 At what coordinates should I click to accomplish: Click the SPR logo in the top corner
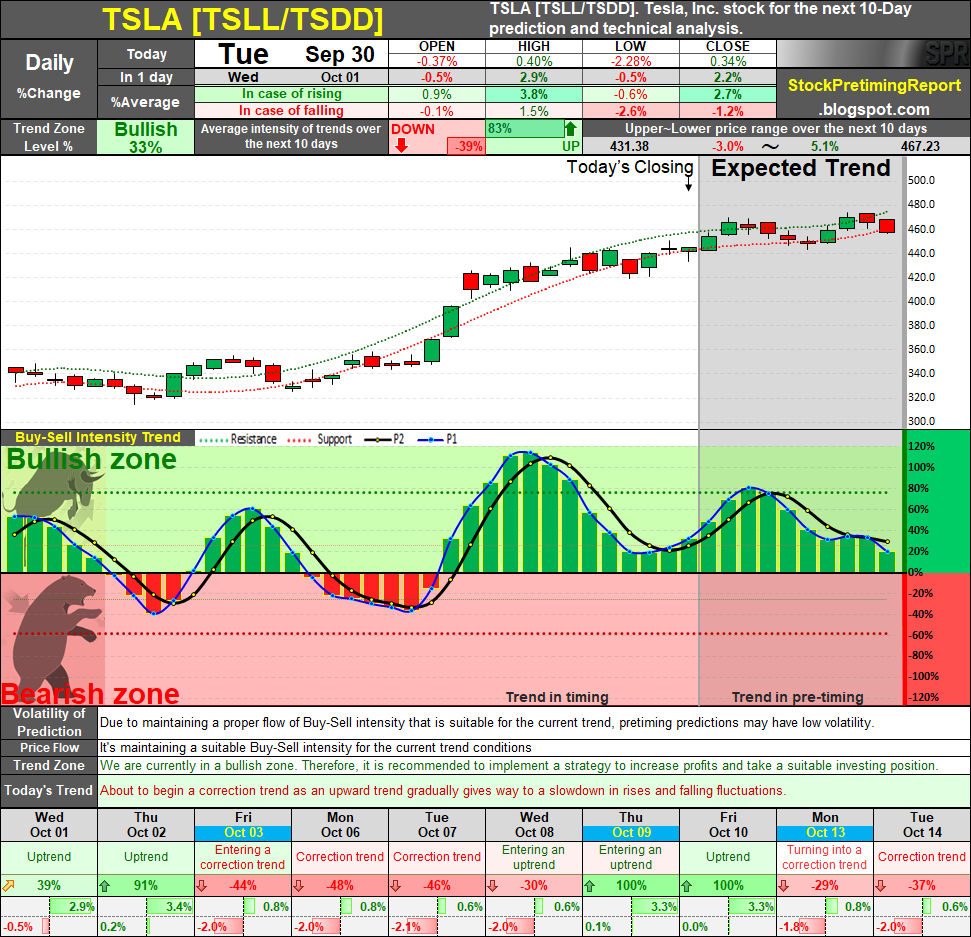click(x=946, y=54)
